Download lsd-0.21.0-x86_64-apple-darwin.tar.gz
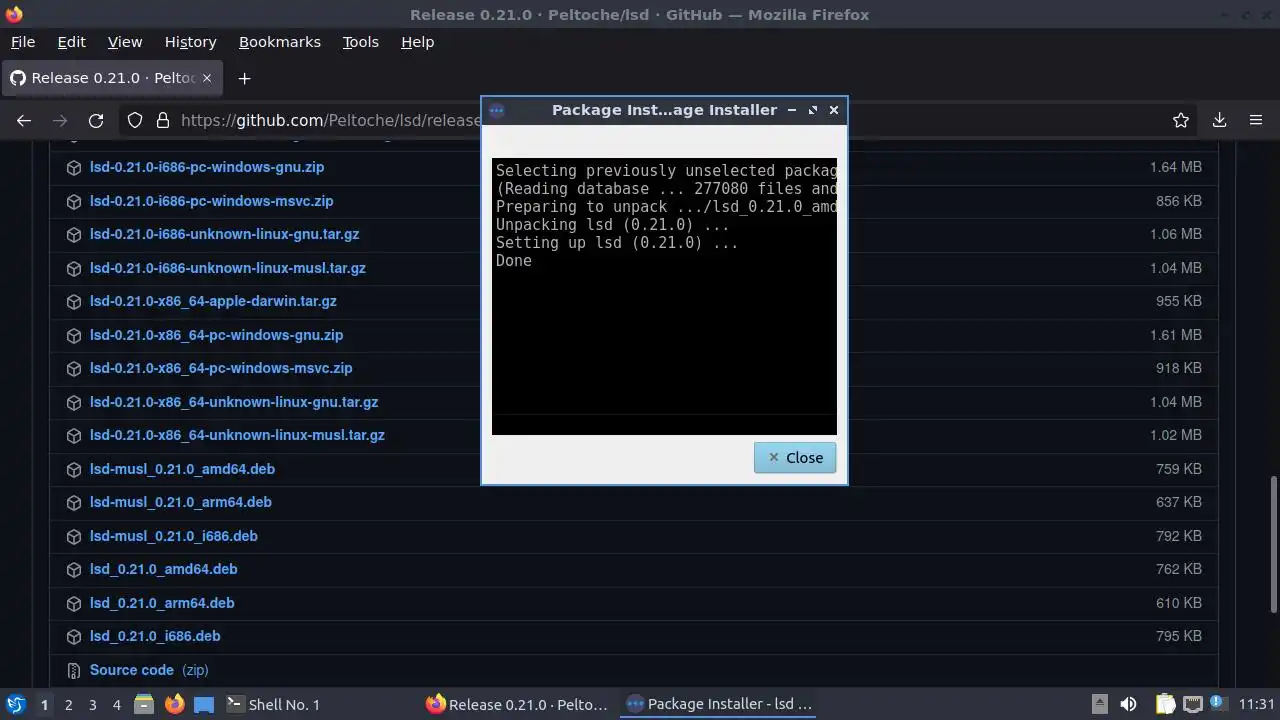Screen dimensions: 1280x720 coord(213,301)
